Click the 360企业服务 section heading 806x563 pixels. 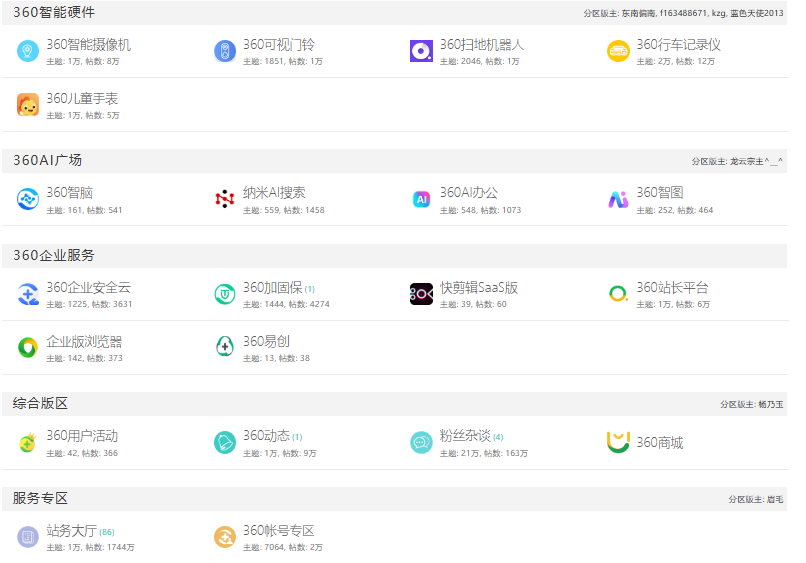(x=54, y=256)
